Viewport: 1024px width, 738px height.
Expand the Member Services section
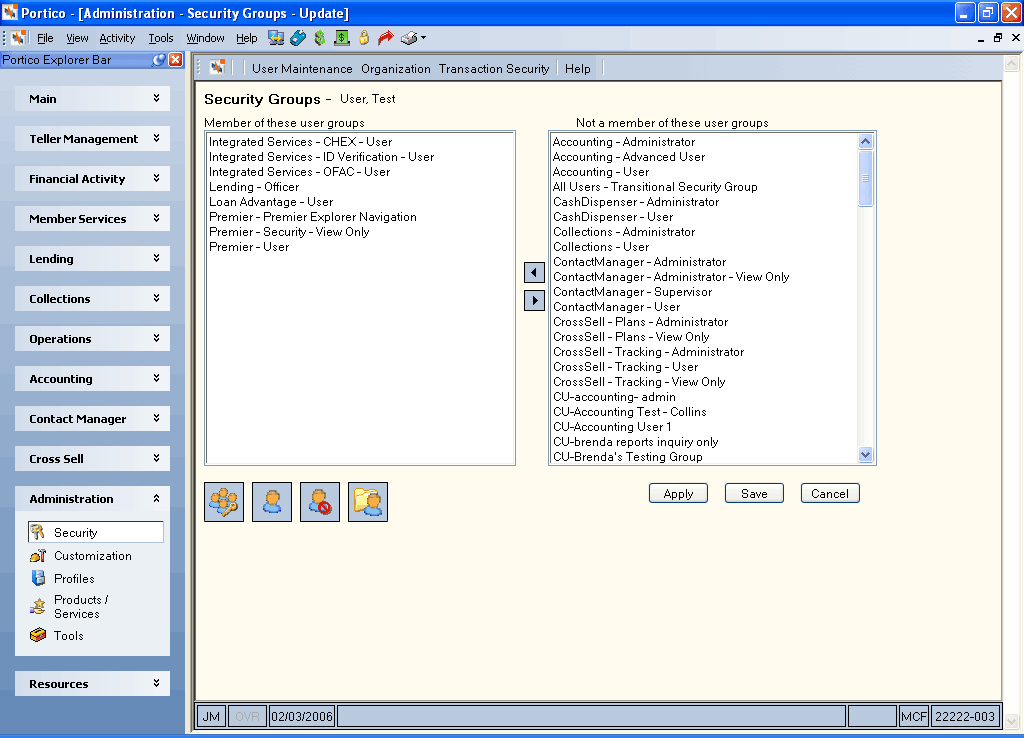pyautogui.click(x=92, y=219)
